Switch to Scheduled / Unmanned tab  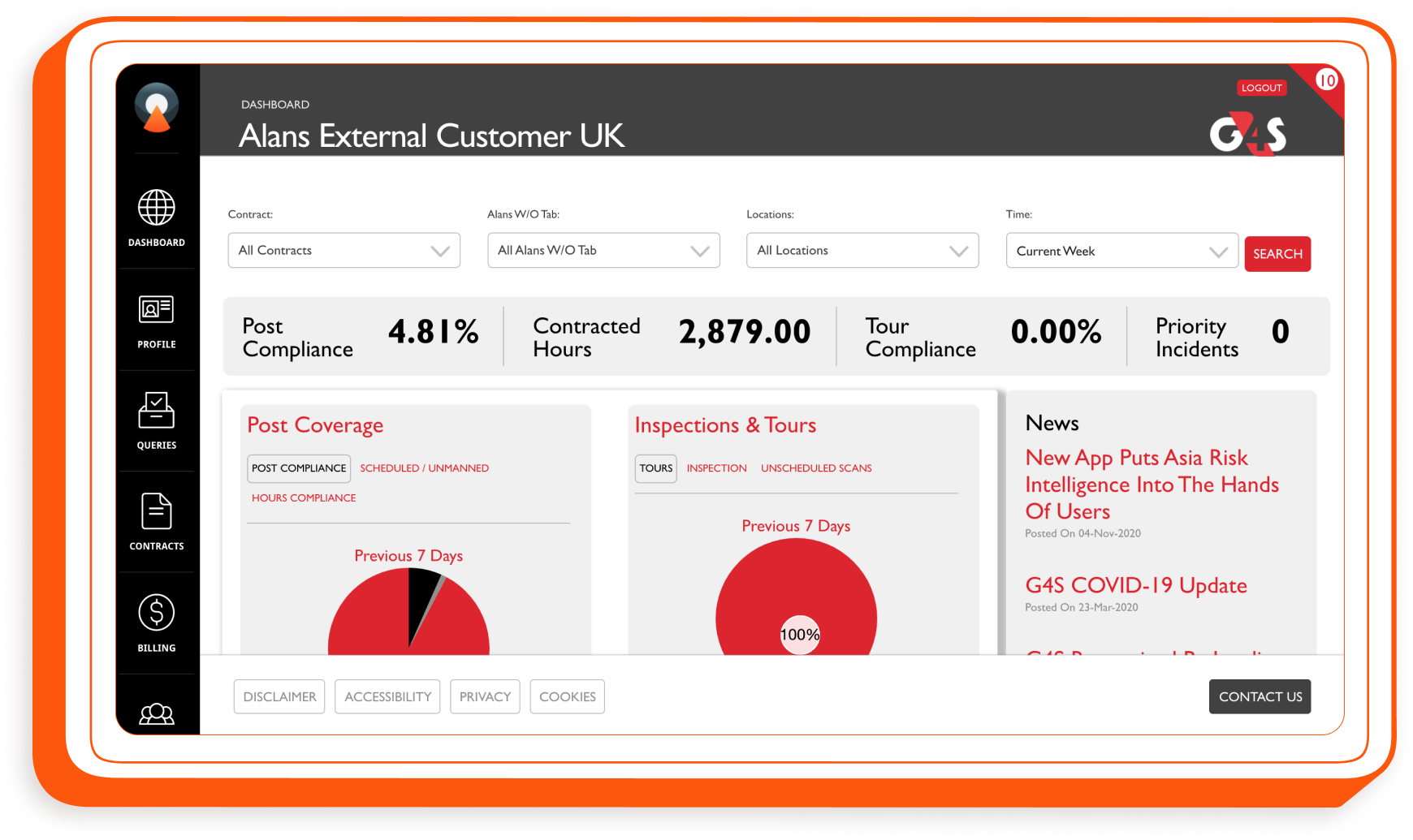(x=424, y=468)
